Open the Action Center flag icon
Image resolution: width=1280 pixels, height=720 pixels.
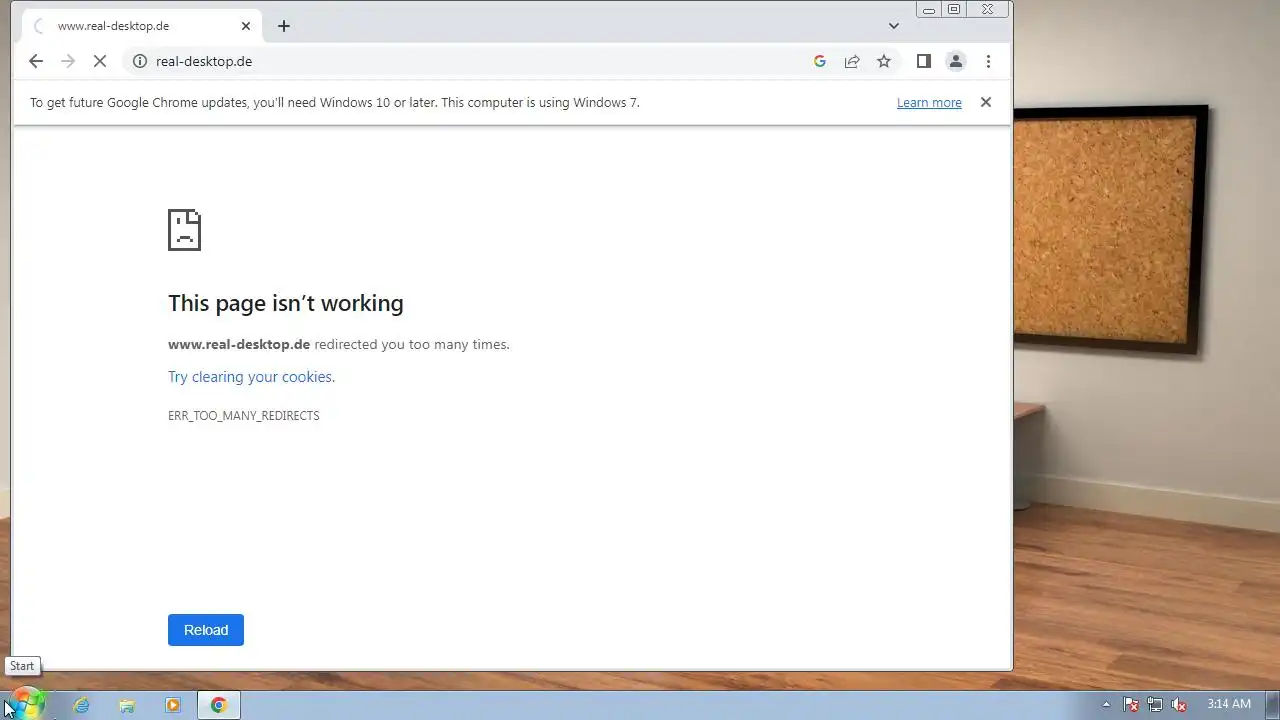pos(1131,704)
